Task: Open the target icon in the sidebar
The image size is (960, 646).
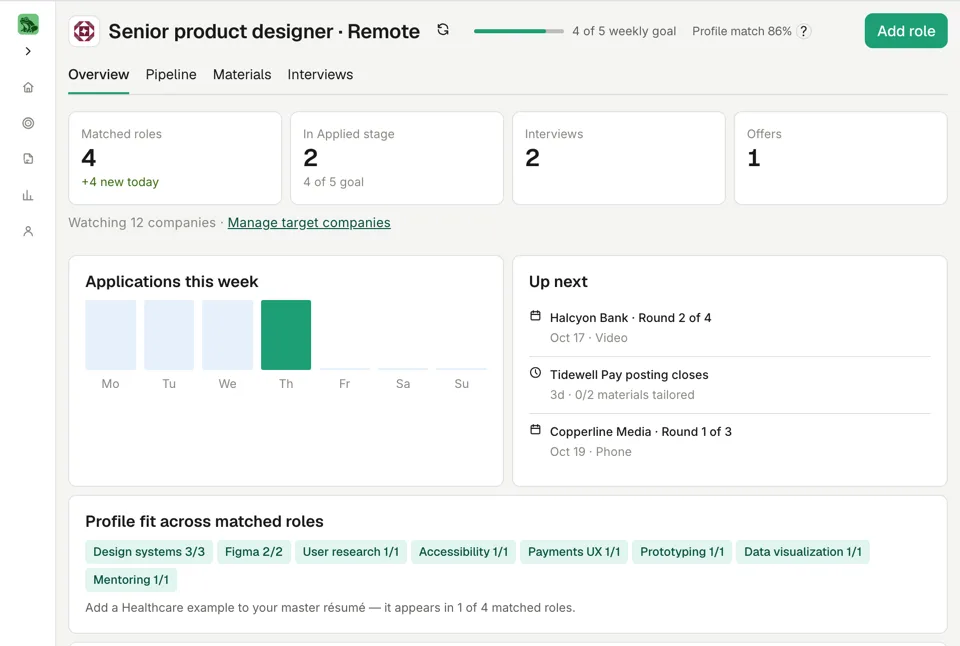Action: coord(28,123)
